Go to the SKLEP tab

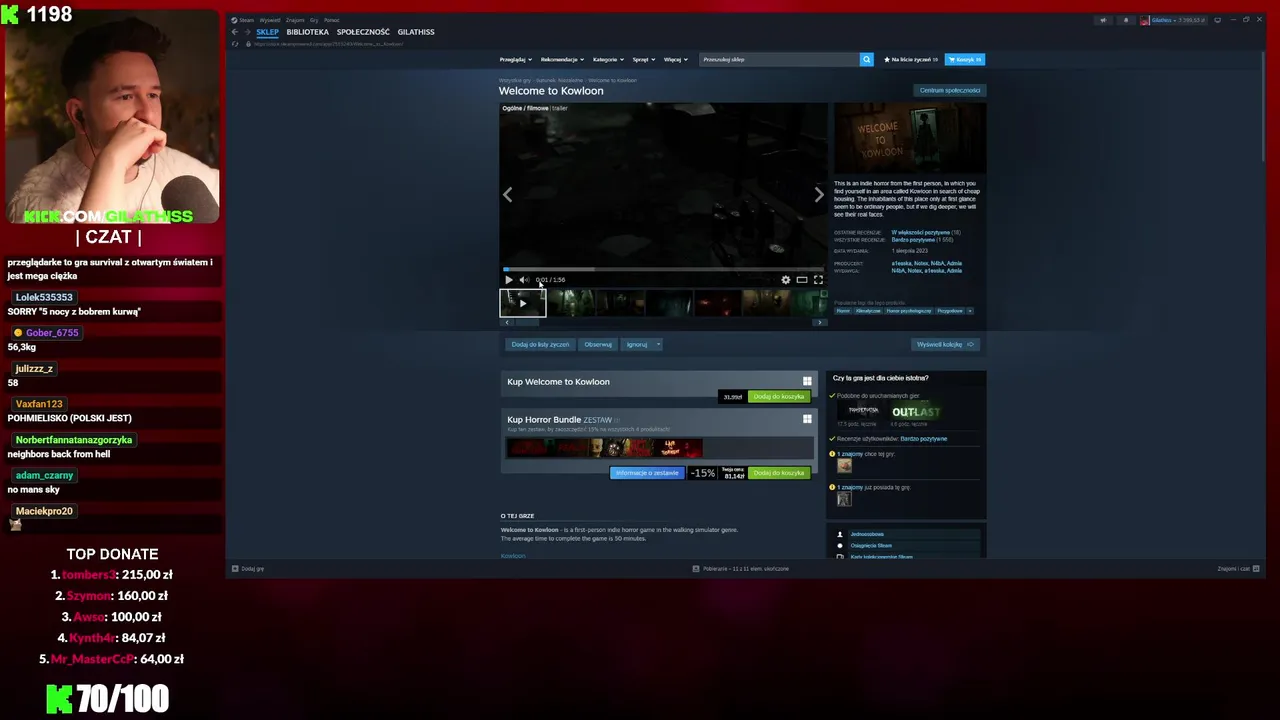click(x=267, y=32)
